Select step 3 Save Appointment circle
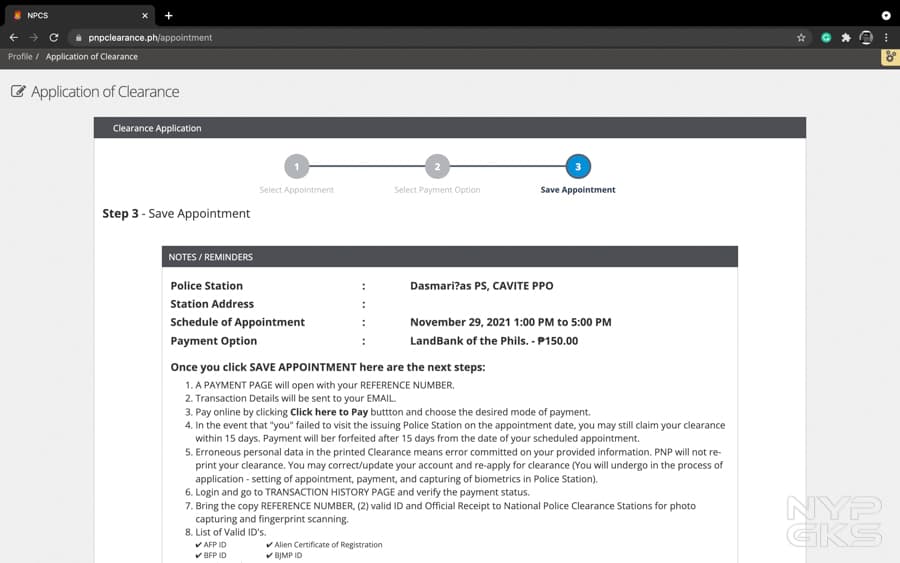The height and width of the screenshot is (563, 900). pos(578,167)
